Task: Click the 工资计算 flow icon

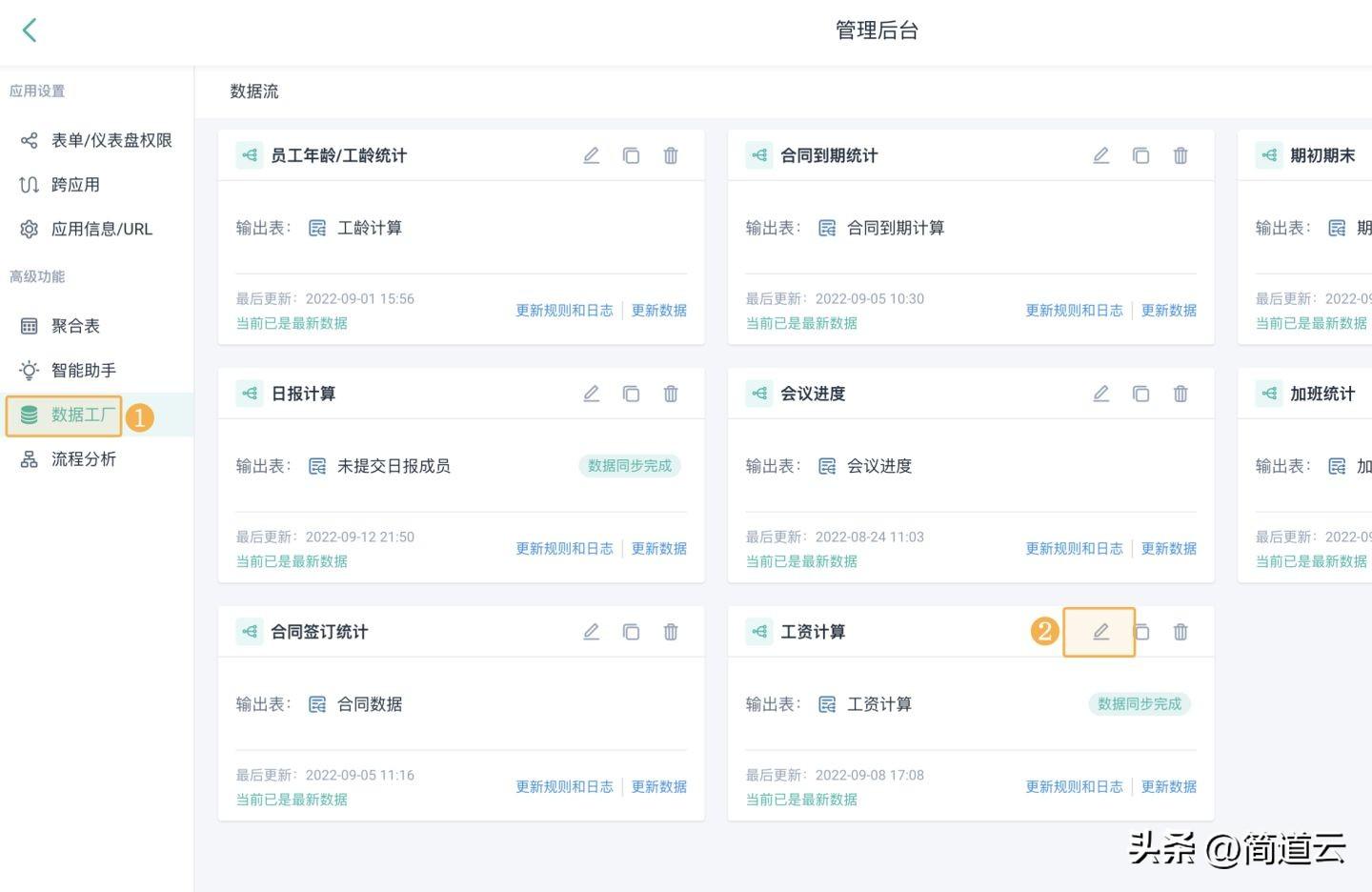Action: pos(759,632)
